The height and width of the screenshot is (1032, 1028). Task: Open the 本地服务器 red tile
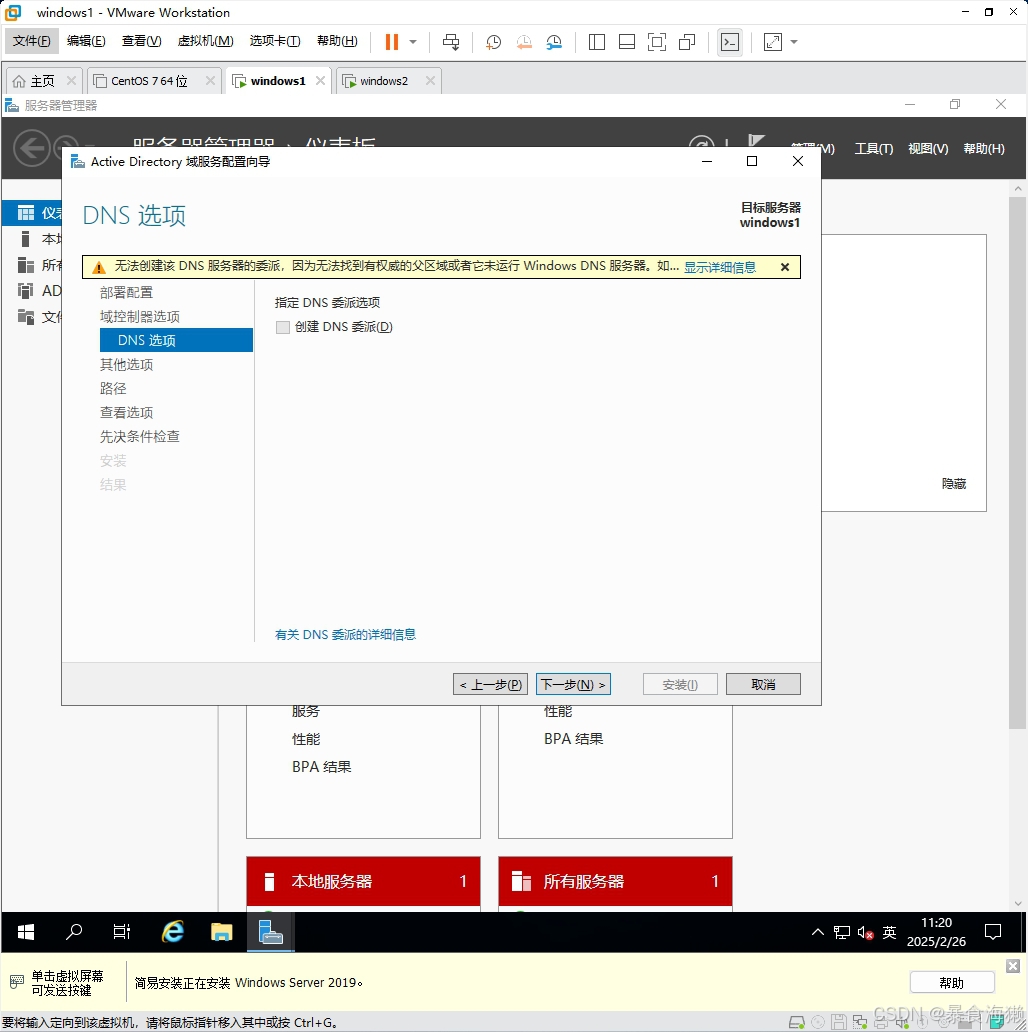363,881
